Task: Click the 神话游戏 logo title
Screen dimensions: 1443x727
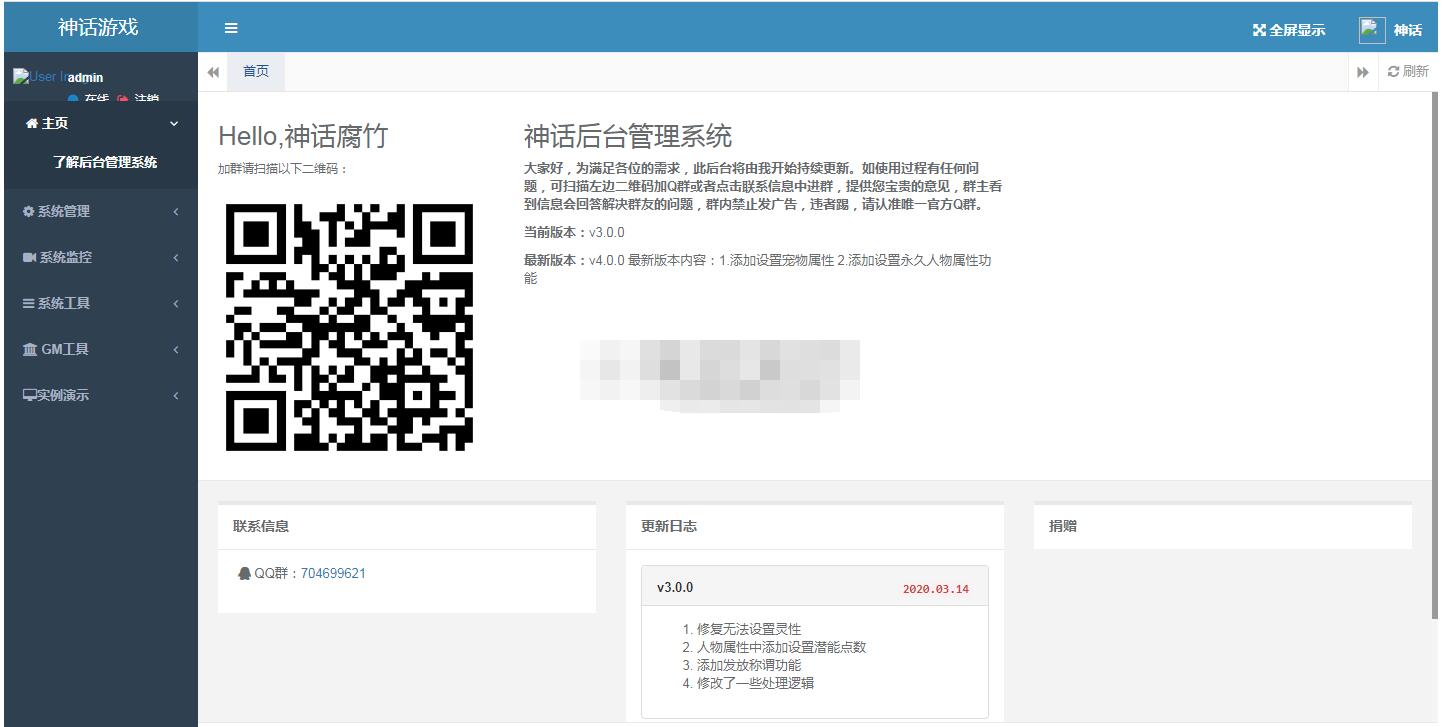Action: click(x=98, y=28)
